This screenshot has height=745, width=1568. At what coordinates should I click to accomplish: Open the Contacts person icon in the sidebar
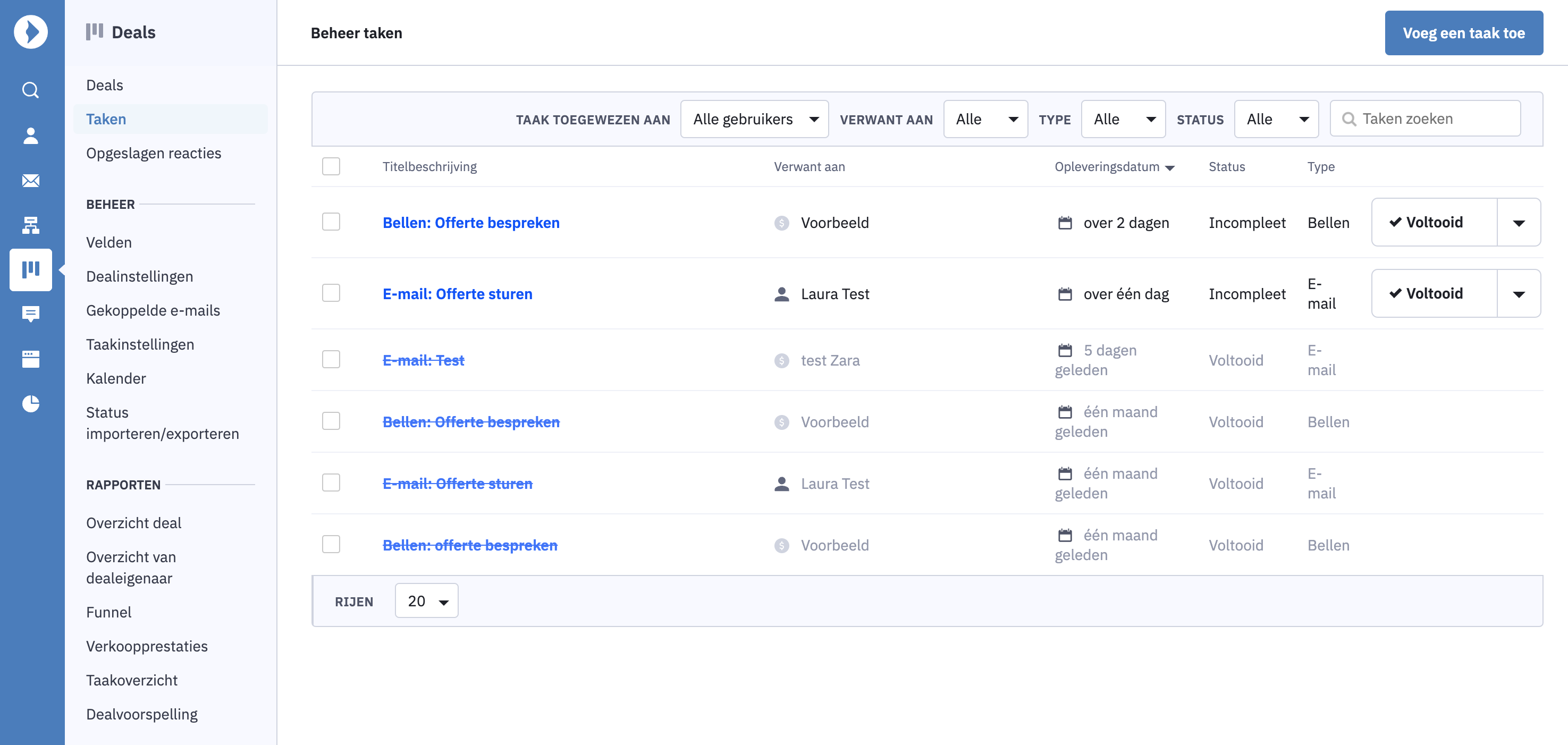[x=30, y=135]
